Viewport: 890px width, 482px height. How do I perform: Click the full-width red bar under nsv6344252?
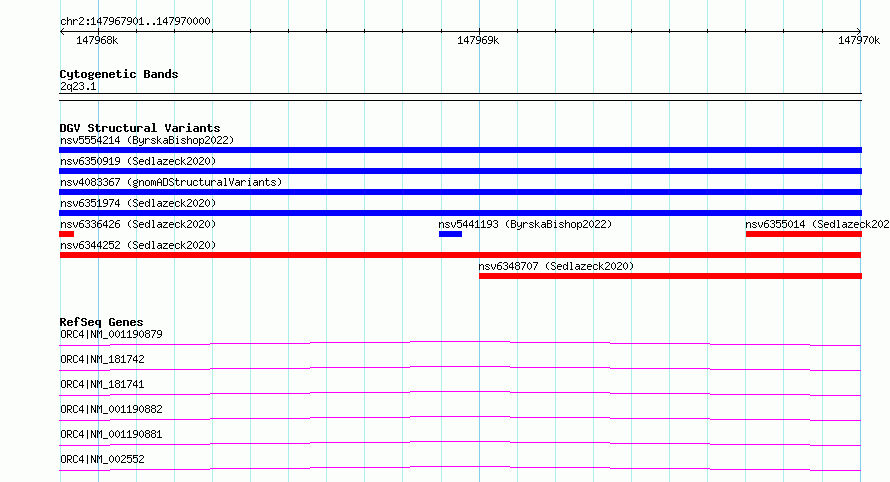click(x=460, y=255)
